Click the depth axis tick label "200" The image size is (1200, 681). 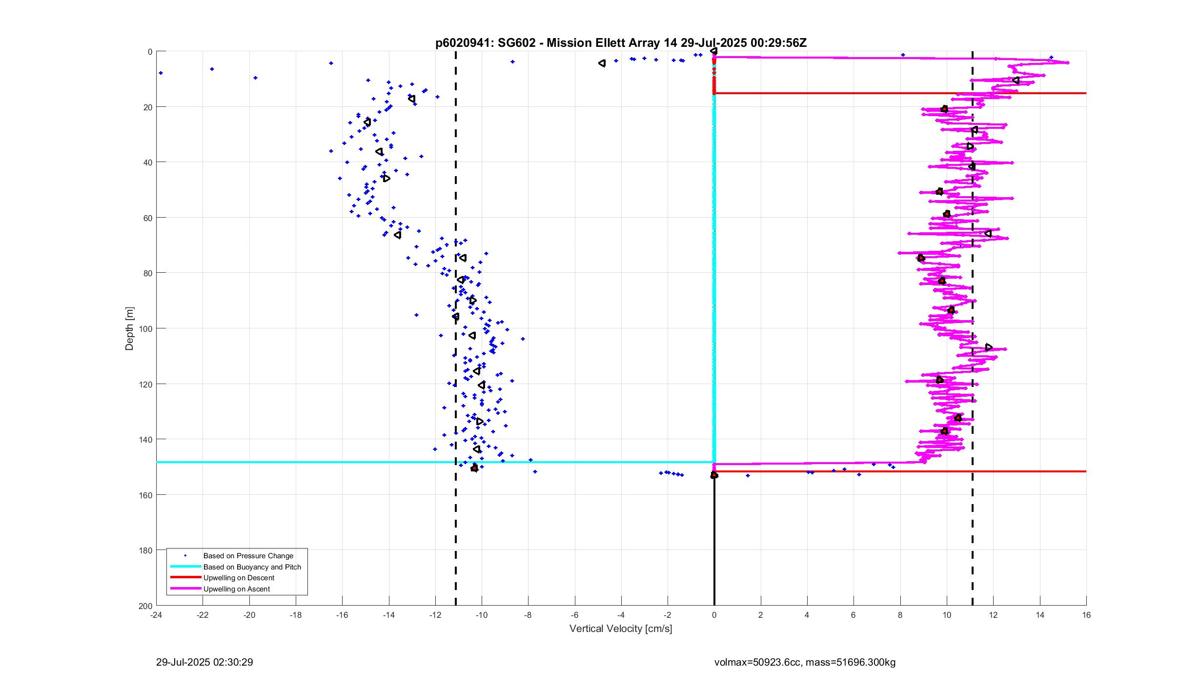145,606
